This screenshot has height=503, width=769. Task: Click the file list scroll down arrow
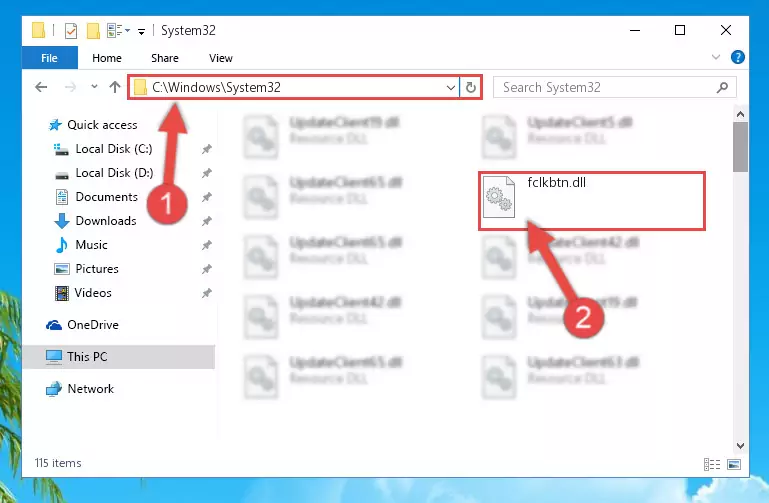pos(741,446)
